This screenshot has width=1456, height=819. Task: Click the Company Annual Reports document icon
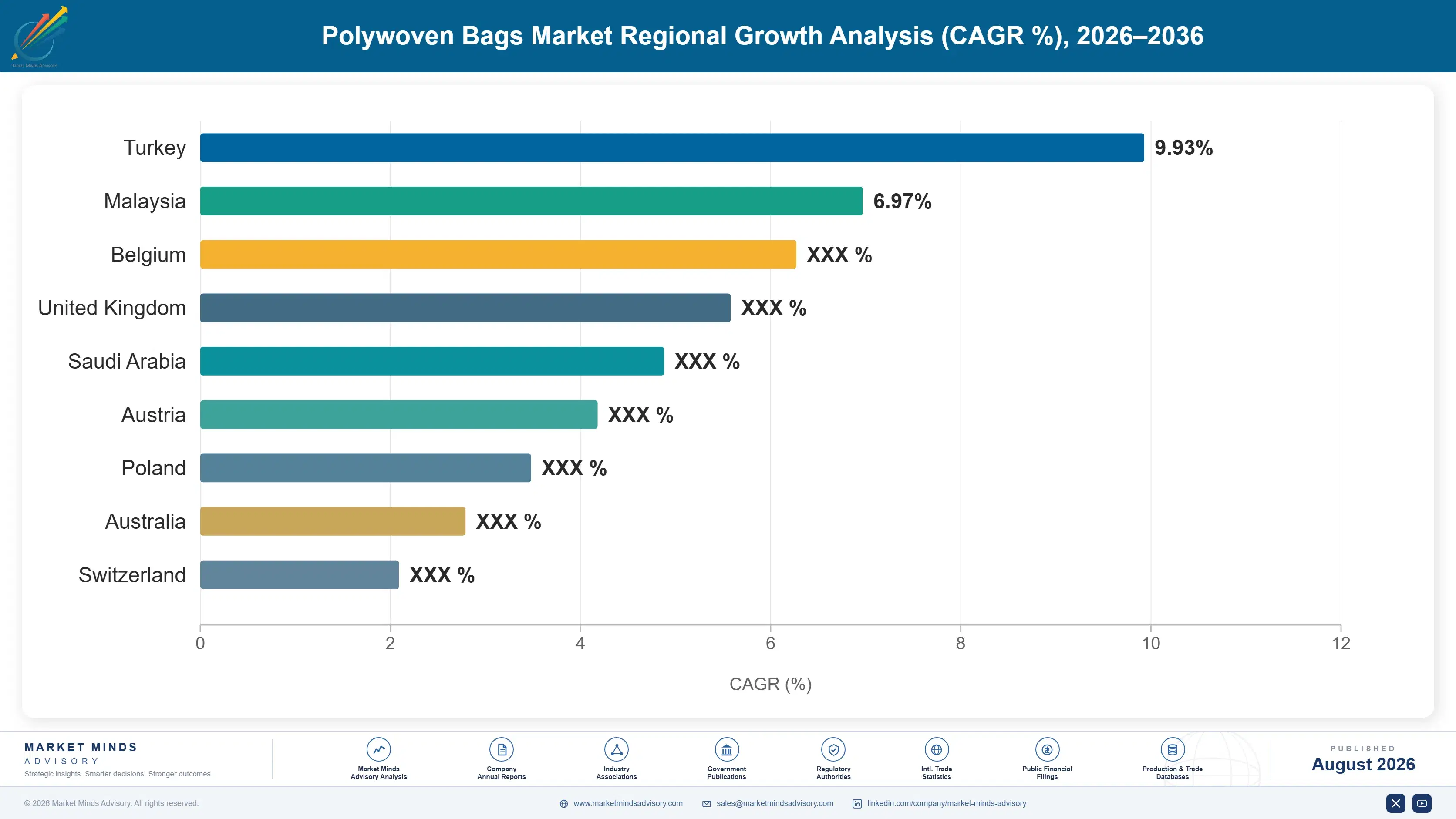pyautogui.click(x=501, y=749)
